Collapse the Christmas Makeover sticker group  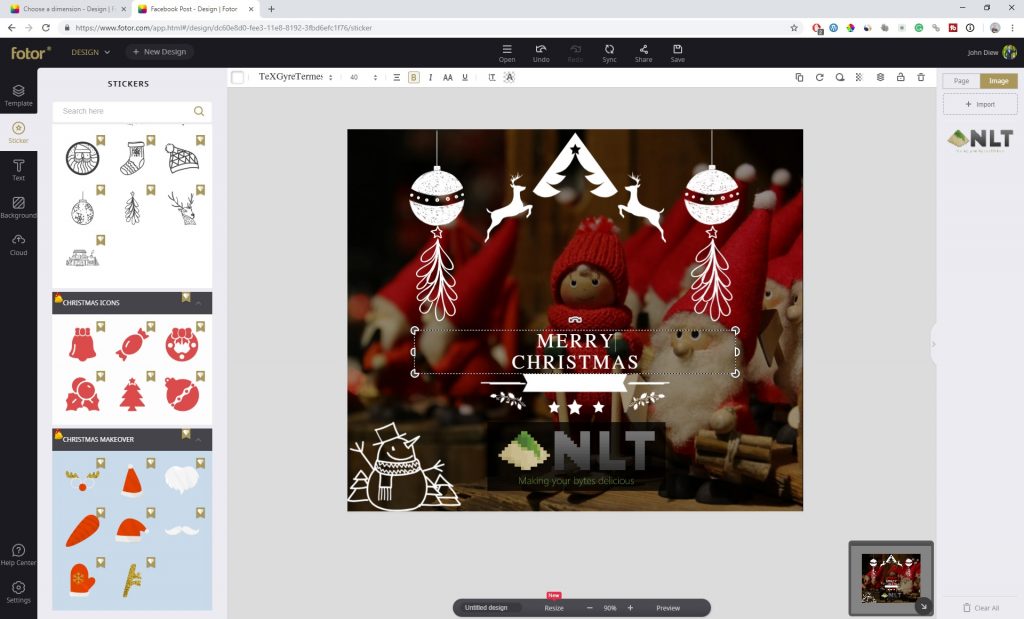[199, 439]
